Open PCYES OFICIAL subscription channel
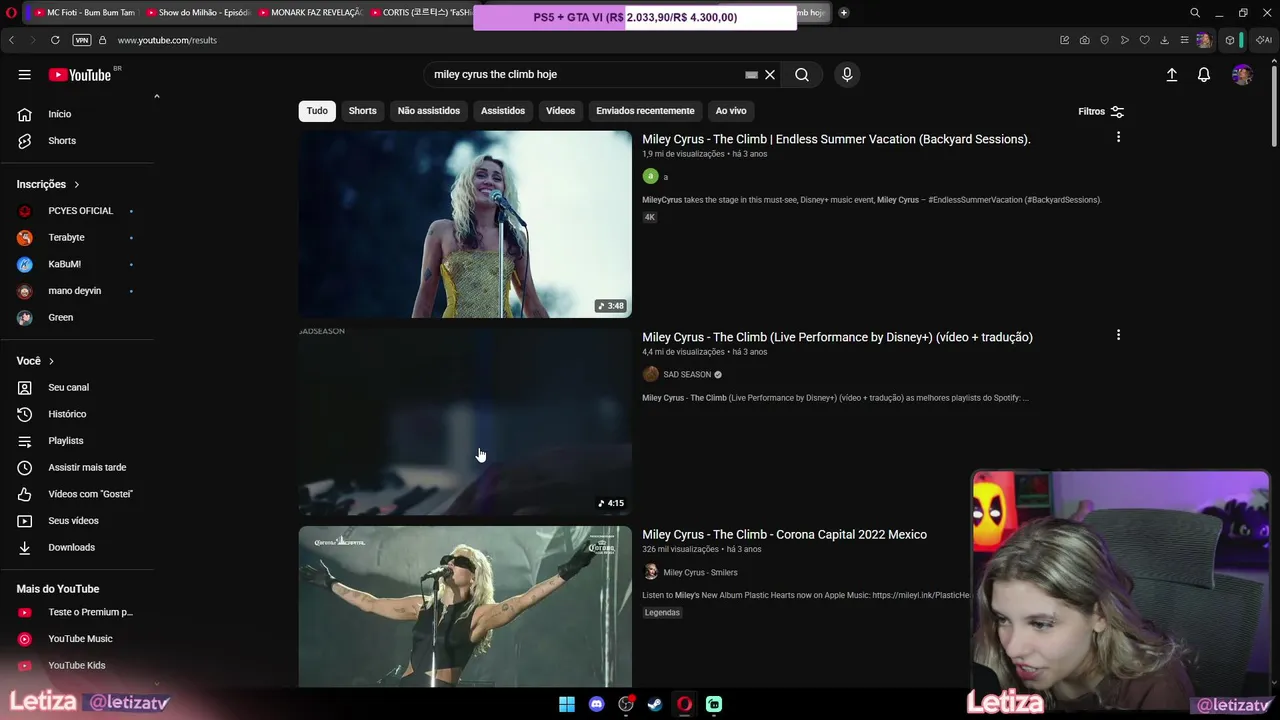The width and height of the screenshot is (1280, 720). click(x=80, y=211)
